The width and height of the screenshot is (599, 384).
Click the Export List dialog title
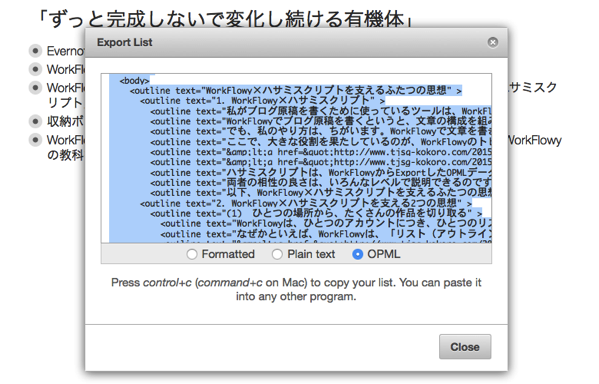click(x=125, y=42)
